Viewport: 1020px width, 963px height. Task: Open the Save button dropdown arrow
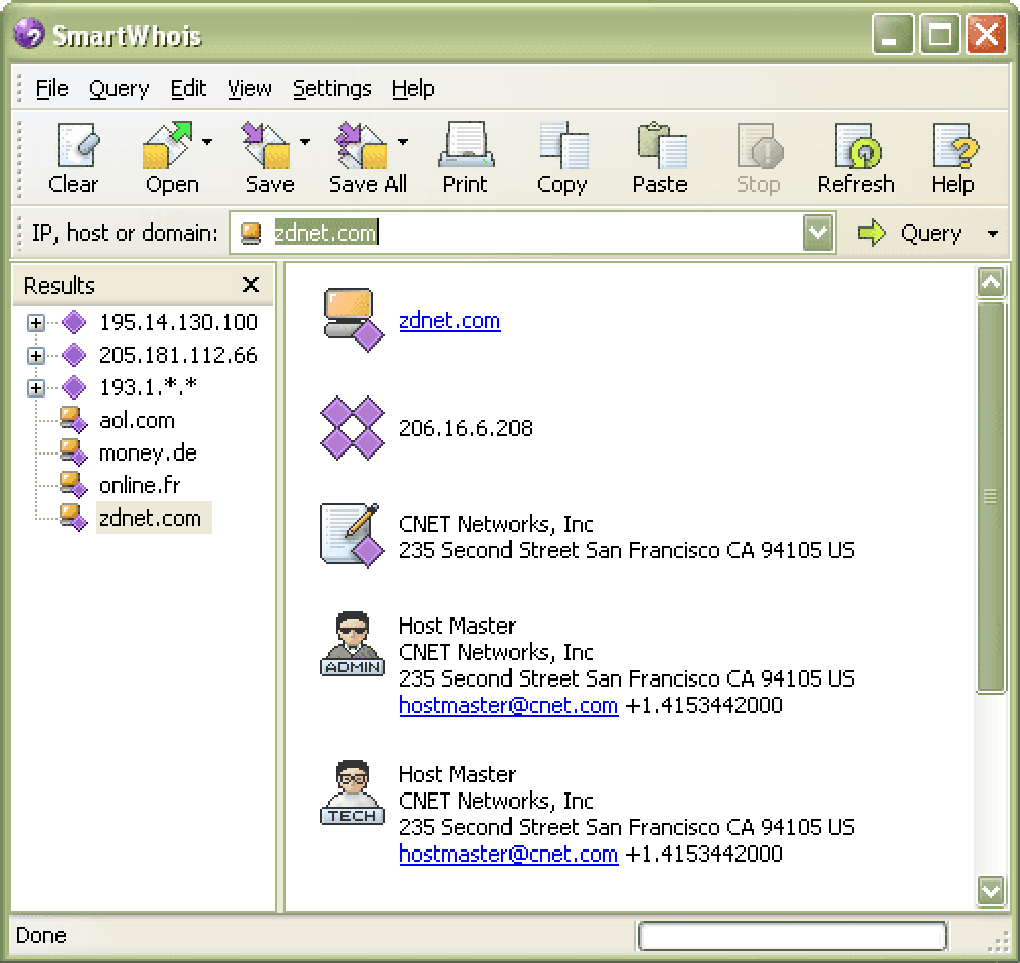point(304,141)
